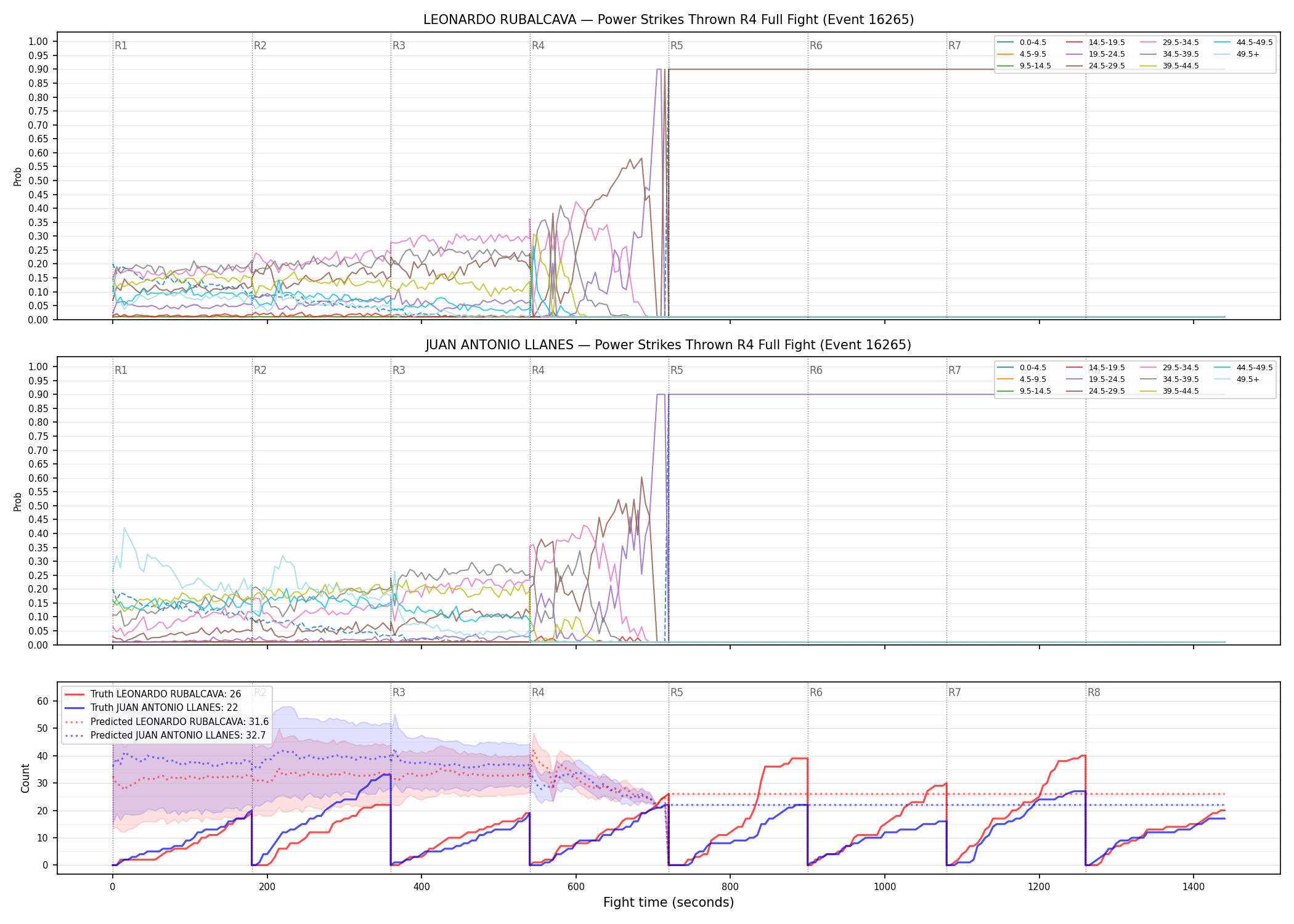Click the R5 round marker in middle chart
This screenshot has width=1294, height=924.
click(677, 370)
